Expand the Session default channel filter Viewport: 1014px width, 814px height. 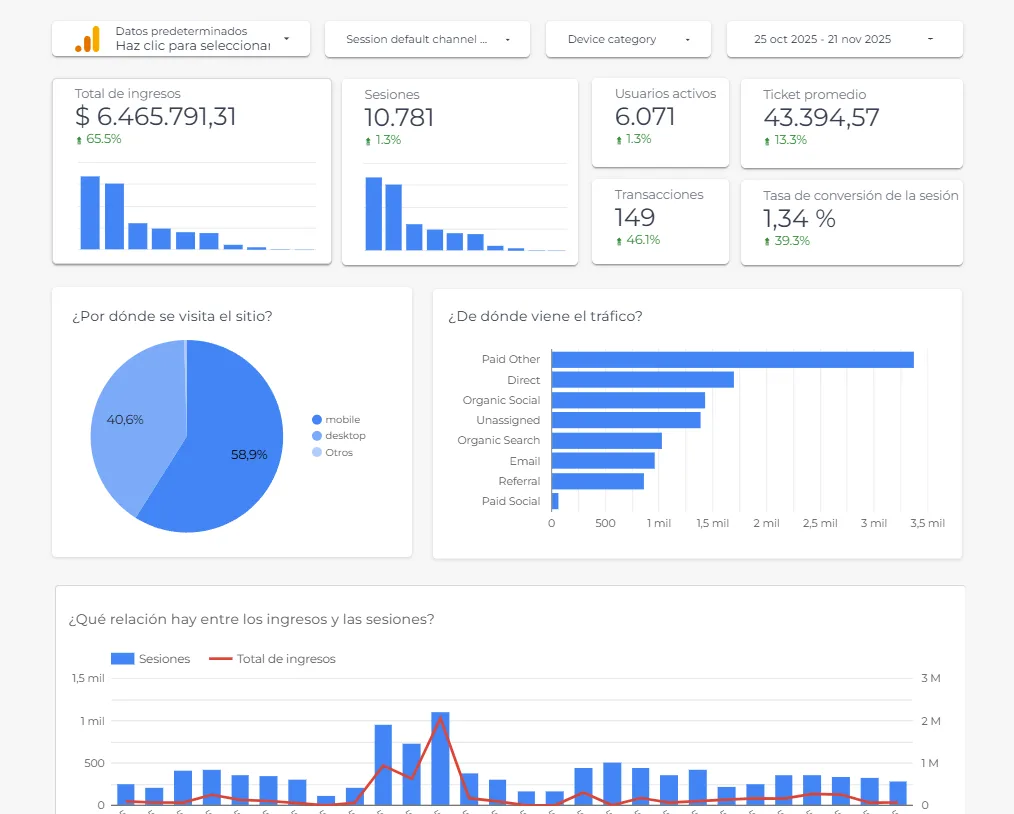(x=427, y=39)
